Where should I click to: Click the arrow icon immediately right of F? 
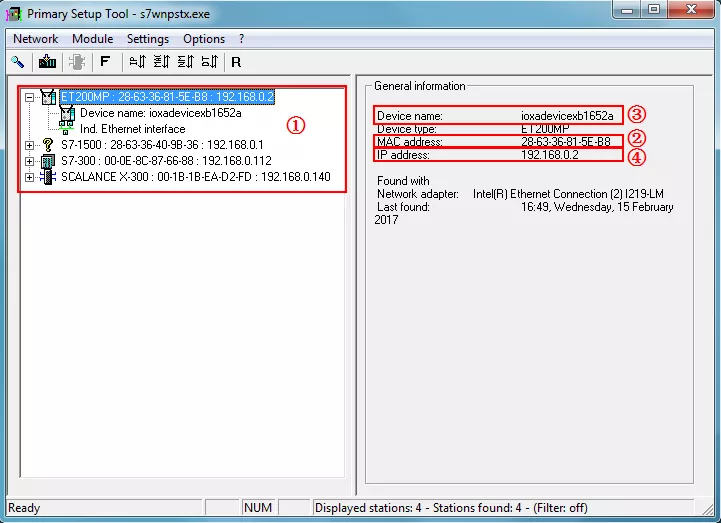click(137, 62)
